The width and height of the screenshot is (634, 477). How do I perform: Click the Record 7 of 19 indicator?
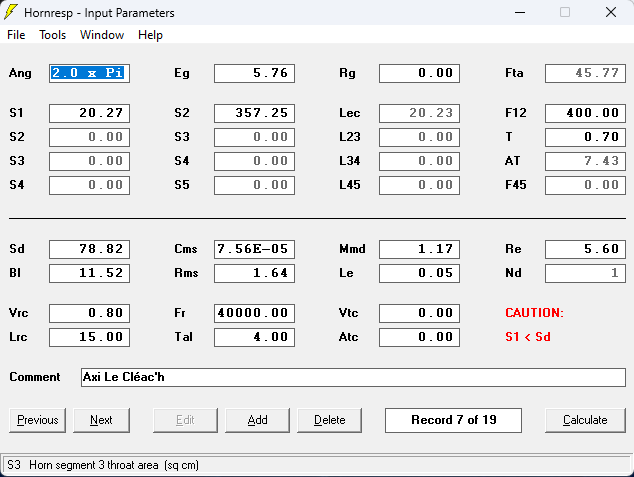click(x=453, y=420)
